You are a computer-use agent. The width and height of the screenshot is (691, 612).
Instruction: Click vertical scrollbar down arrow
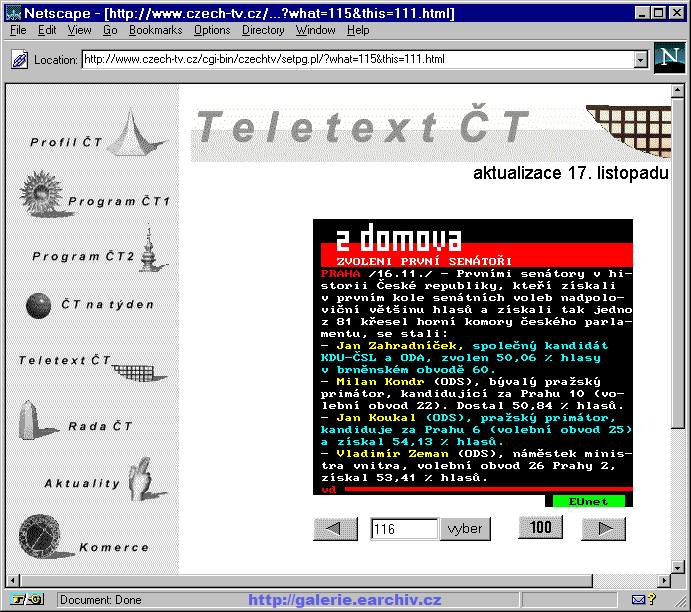point(678,567)
